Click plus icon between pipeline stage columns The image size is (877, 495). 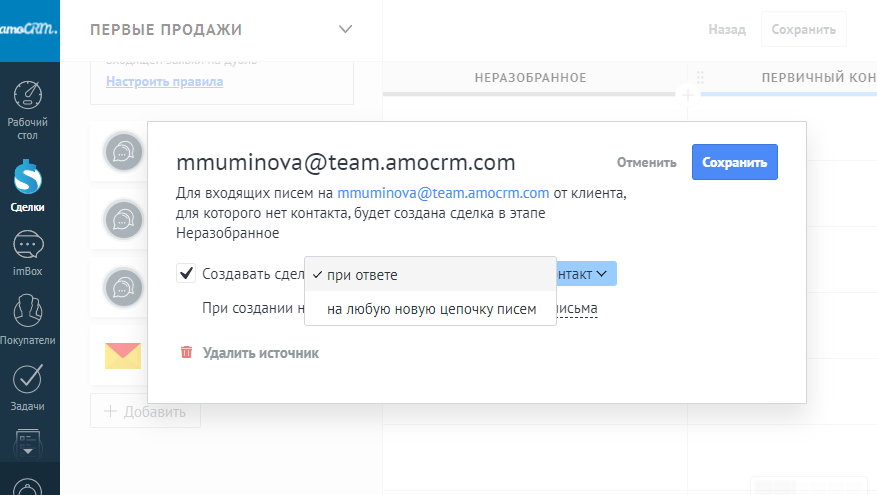pos(687,95)
